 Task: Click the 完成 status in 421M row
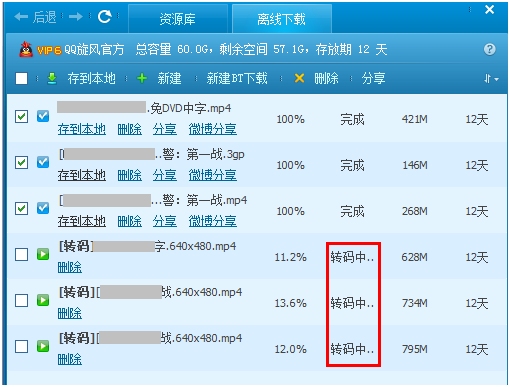352,119
